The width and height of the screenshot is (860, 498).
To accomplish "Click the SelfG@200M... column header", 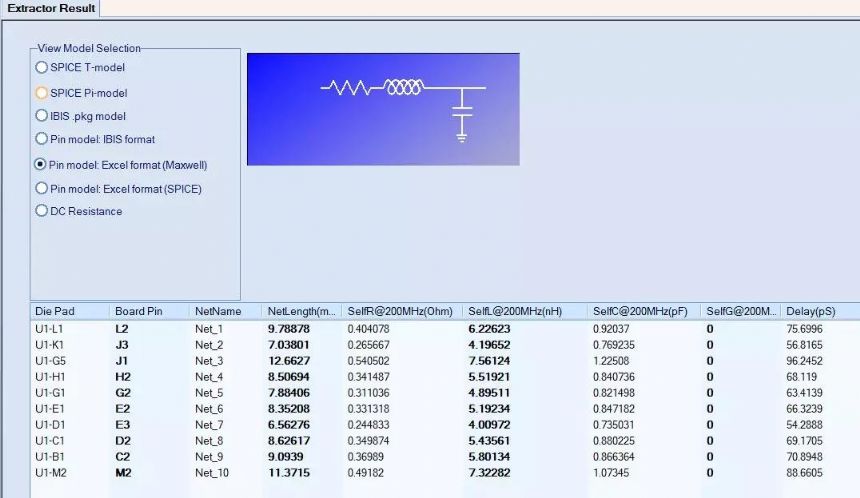I will click(741, 312).
